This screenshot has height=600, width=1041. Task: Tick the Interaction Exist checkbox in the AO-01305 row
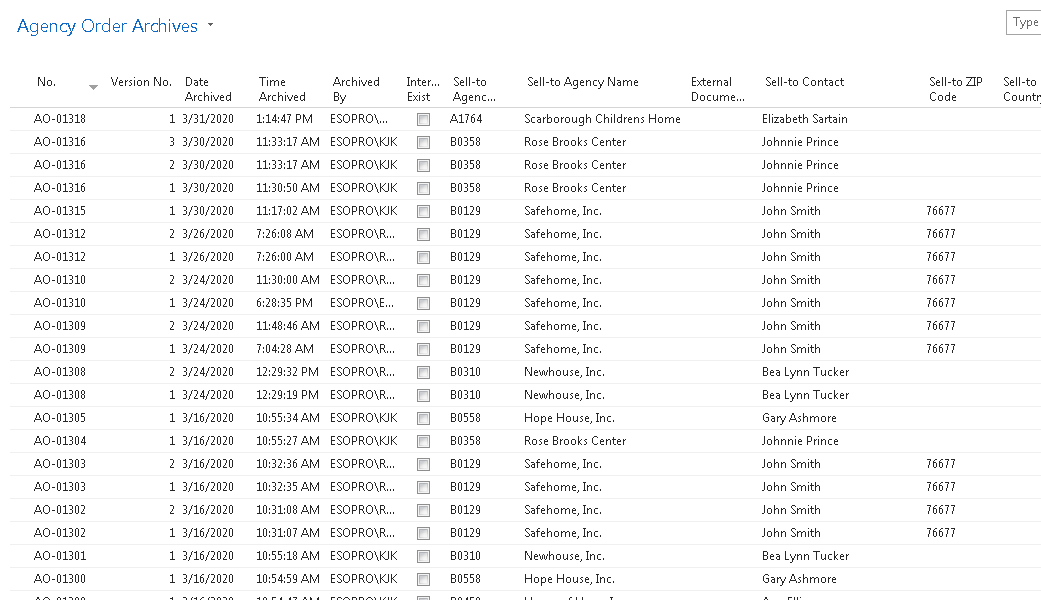tap(424, 418)
